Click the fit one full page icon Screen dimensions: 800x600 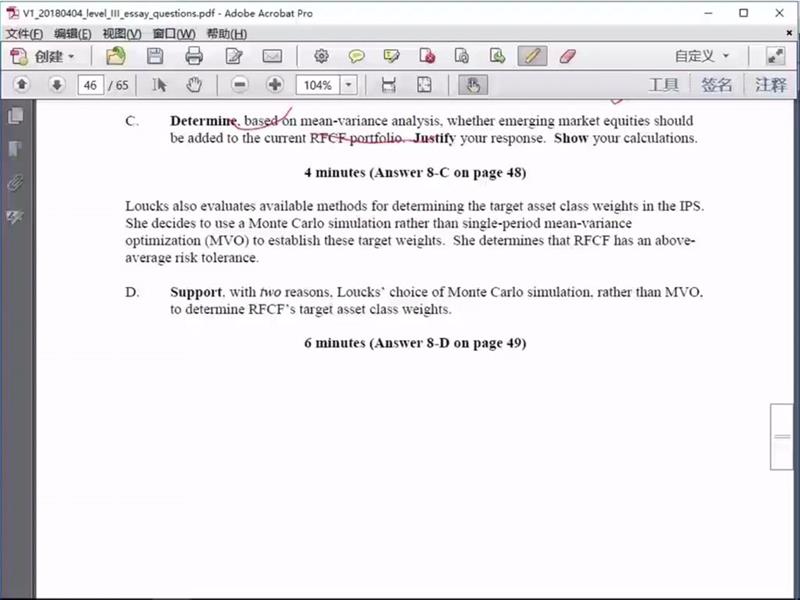pos(424,85)
